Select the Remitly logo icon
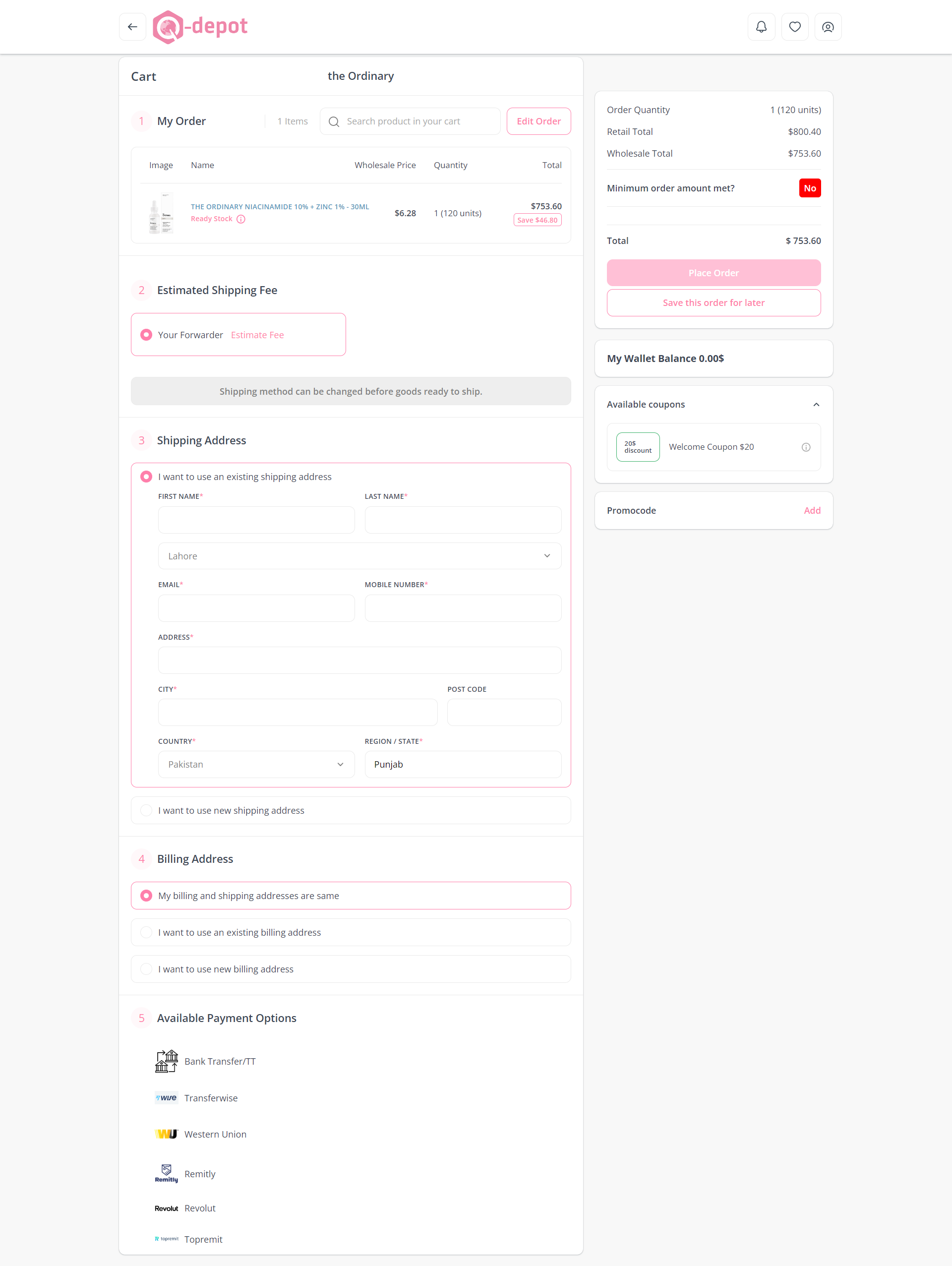The width and height of the screenshot is (952, 1266). (166, 1173)
